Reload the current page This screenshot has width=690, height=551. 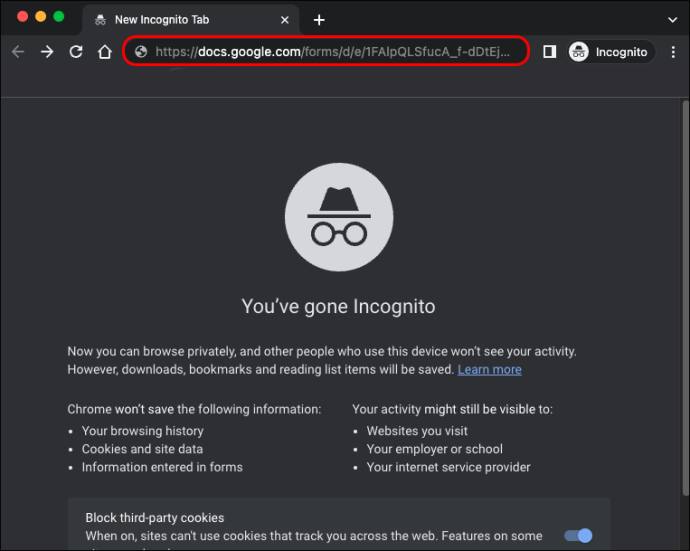click(76, 52)
